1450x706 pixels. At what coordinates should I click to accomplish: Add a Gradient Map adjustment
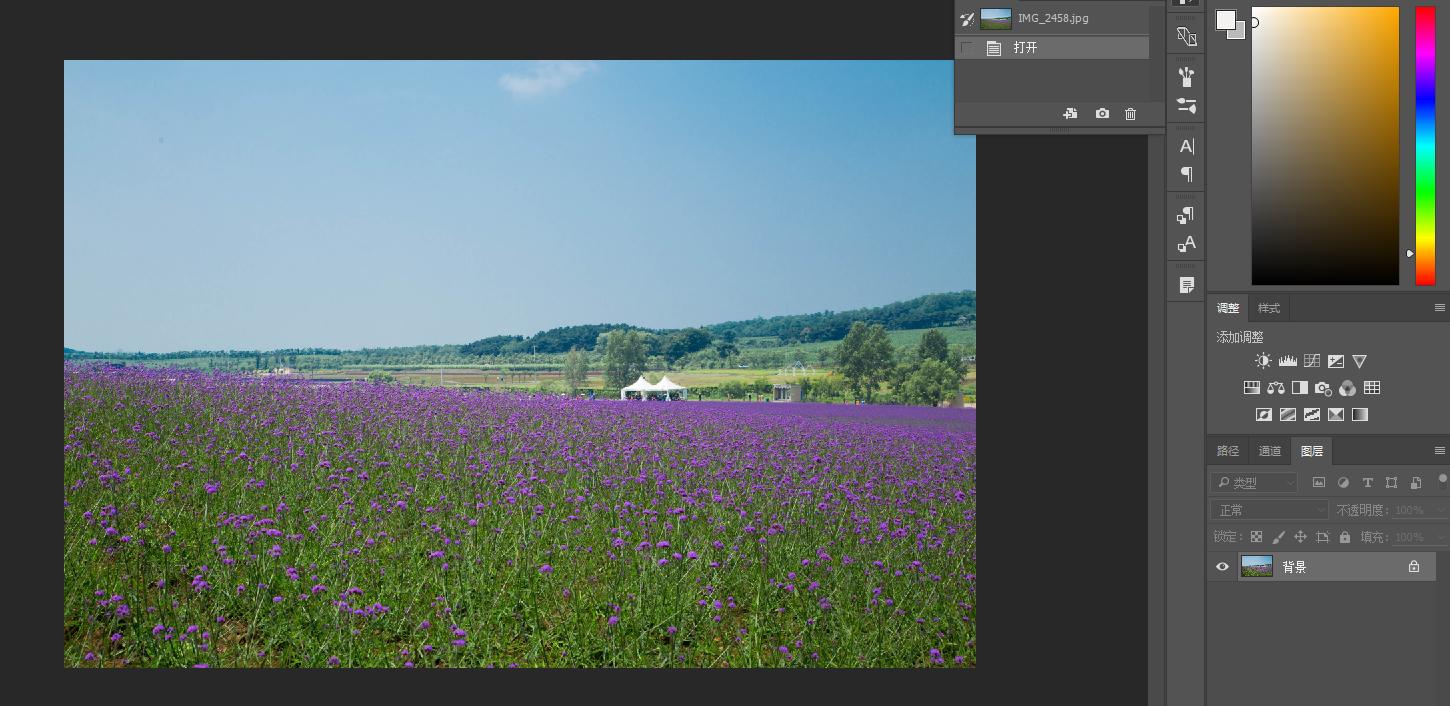[1359, 414]
